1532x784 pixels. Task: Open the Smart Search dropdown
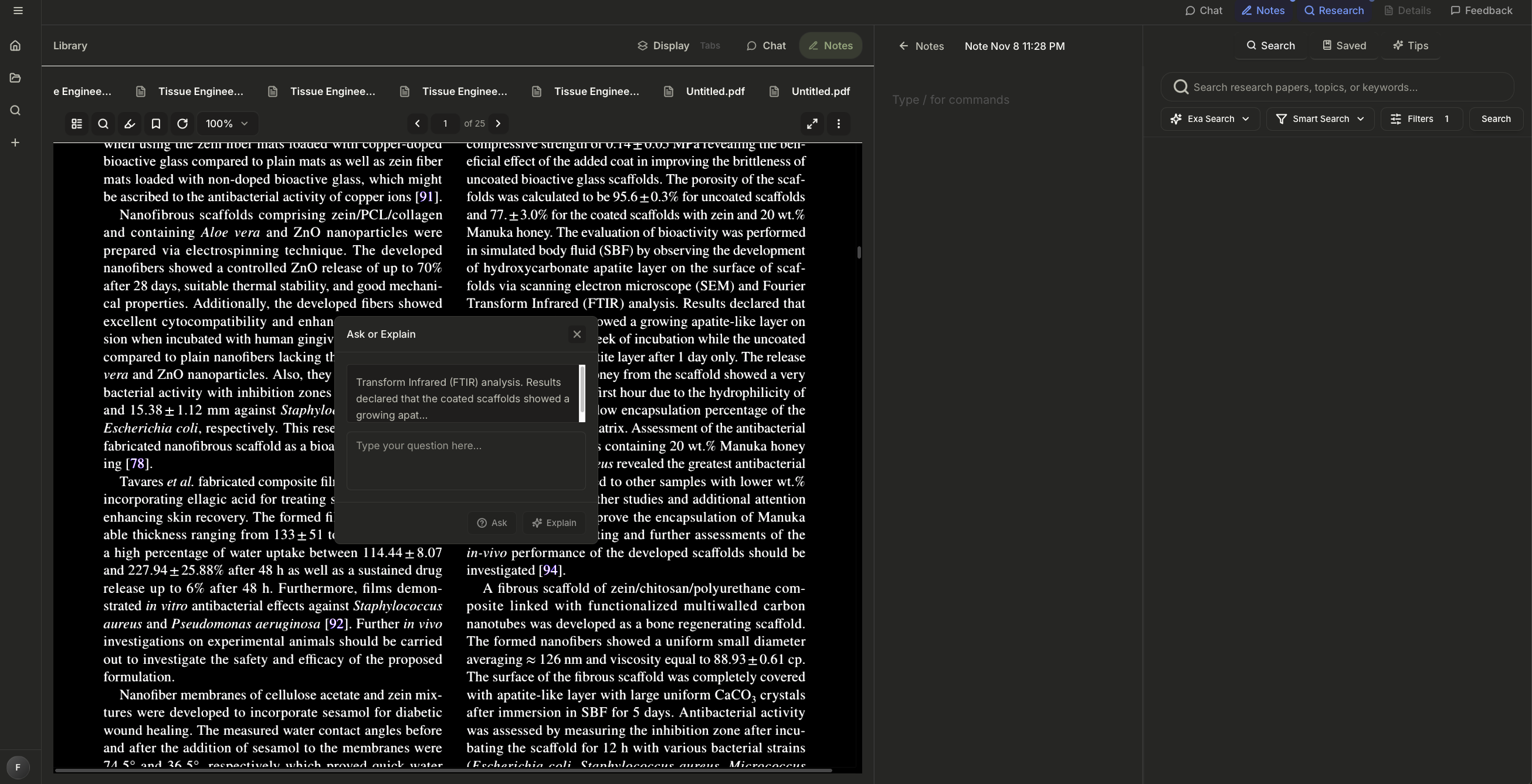tap(1319, 119)
